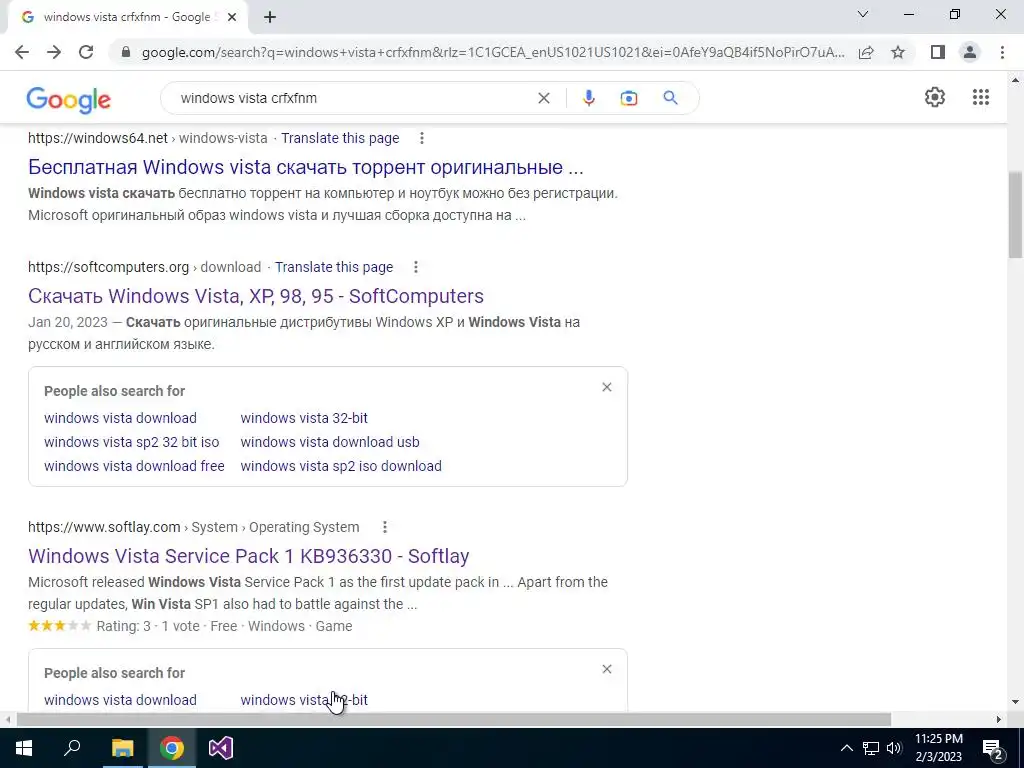Open network status in the system tray

point(871,748)
